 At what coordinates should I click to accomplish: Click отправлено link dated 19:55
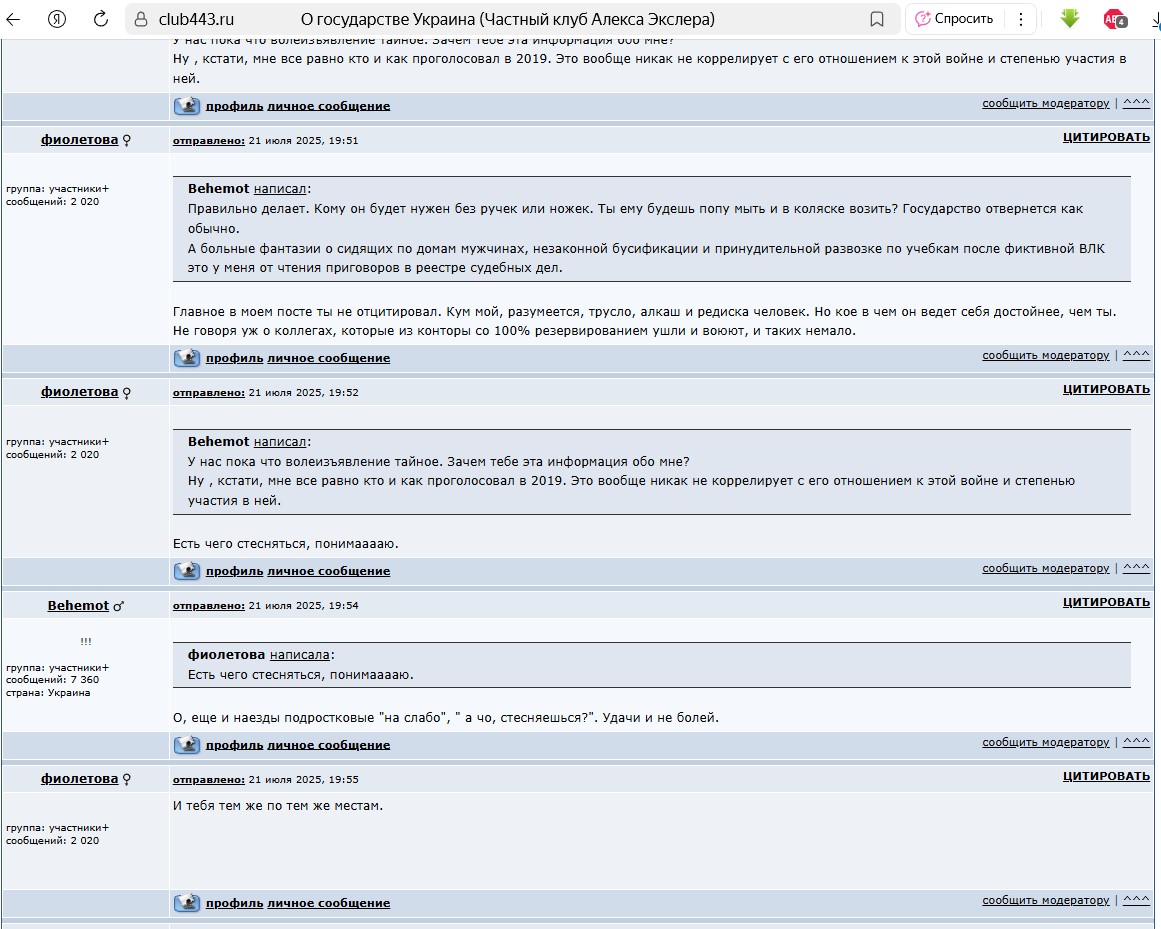[x=209, y=779]
